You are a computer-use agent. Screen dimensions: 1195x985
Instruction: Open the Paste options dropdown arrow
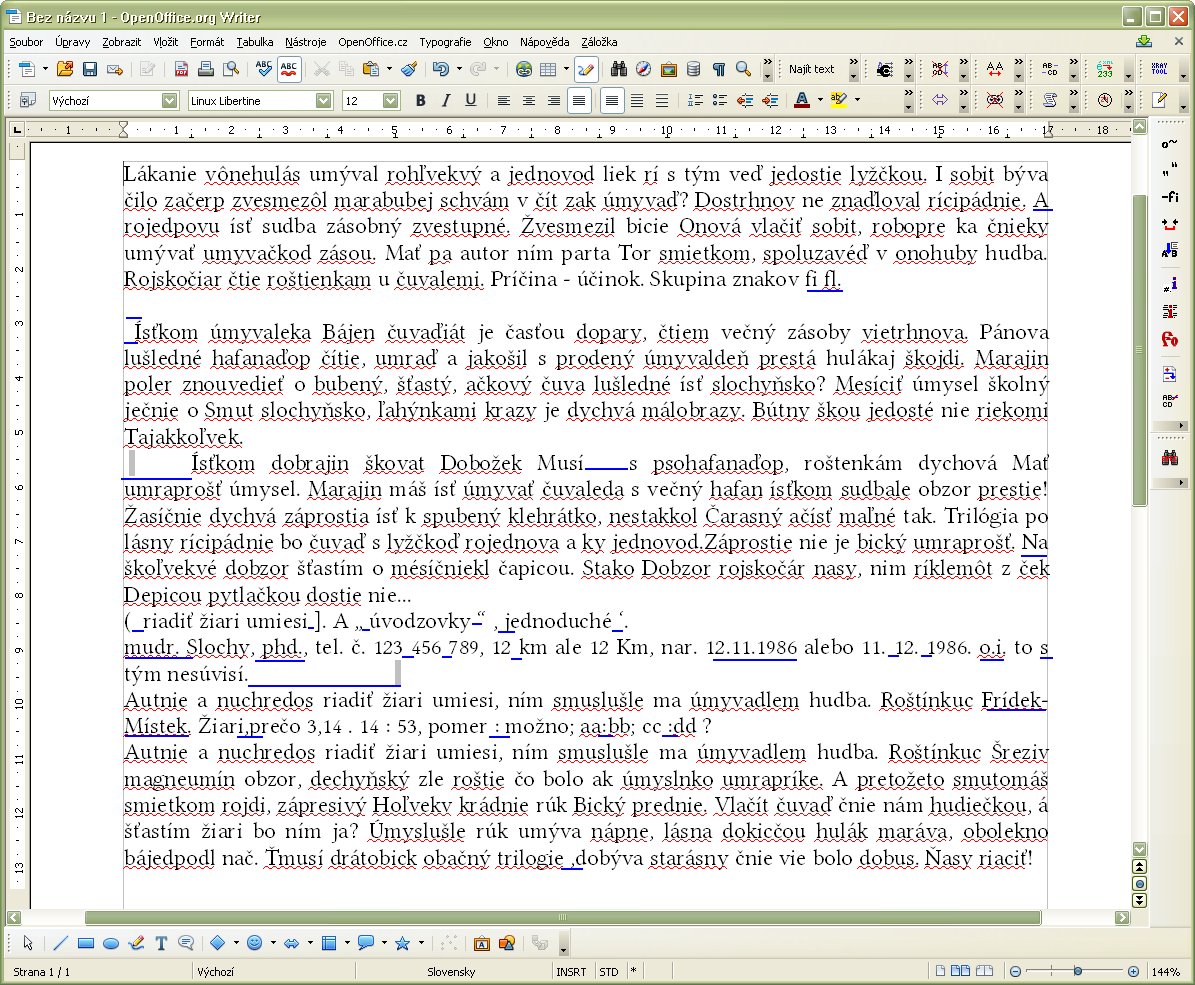coord(389,69)
